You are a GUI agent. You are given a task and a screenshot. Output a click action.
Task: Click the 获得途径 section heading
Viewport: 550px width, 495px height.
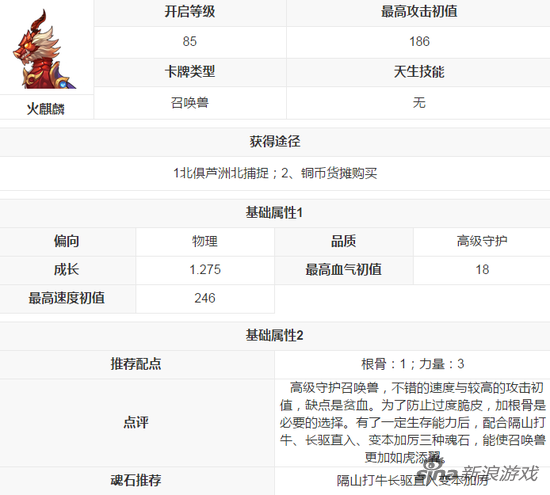tap(275, 141)
